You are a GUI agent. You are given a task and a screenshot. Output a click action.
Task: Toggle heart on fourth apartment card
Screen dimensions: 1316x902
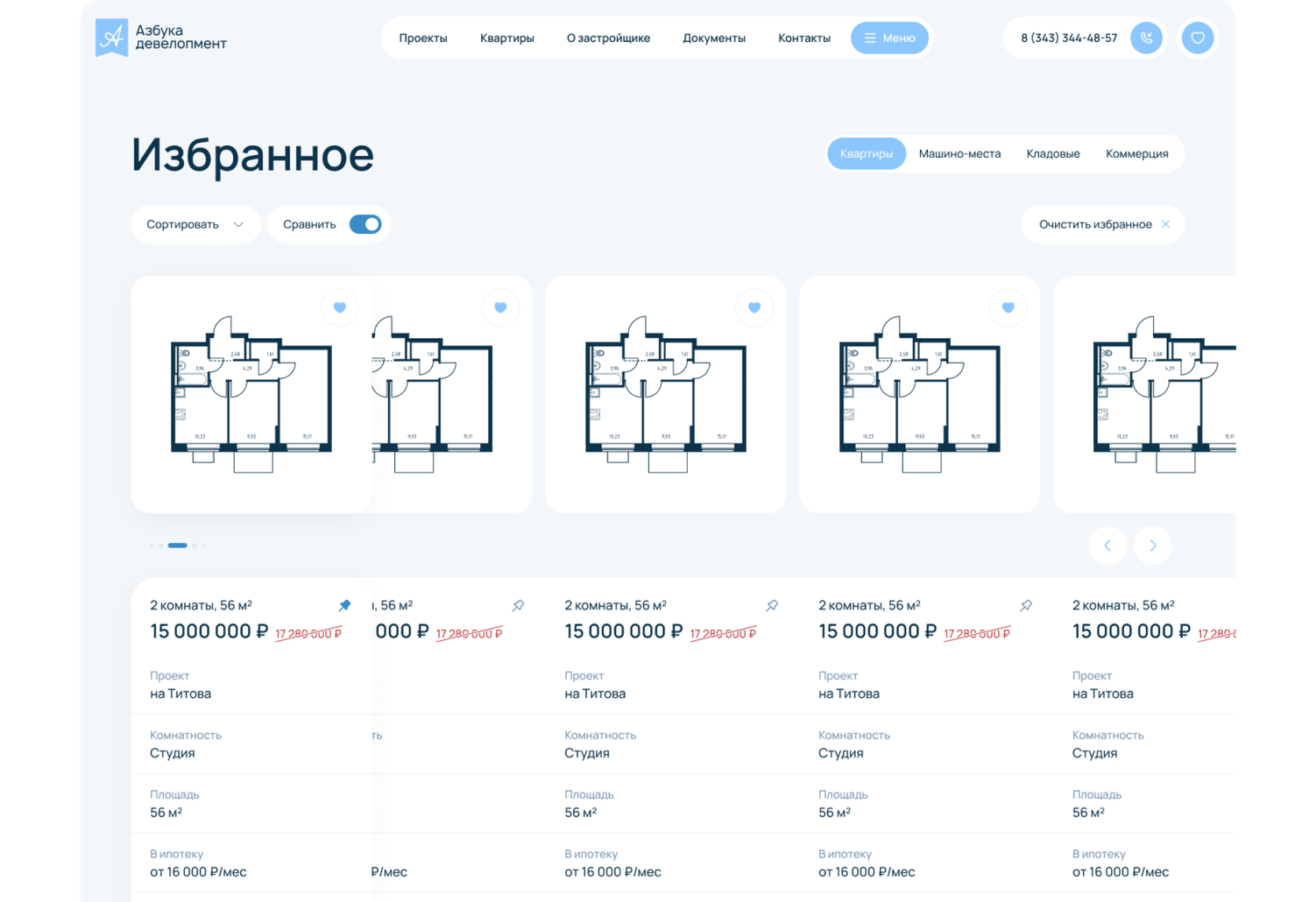[x=1008, y=307]
